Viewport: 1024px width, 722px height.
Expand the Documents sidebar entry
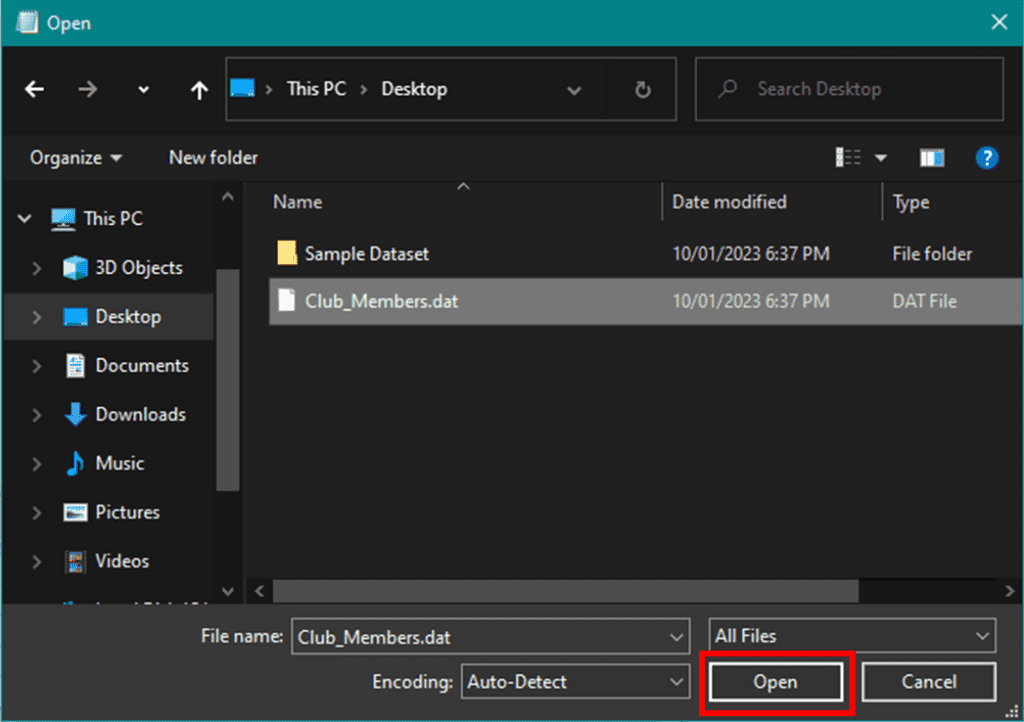coord(37,365)
